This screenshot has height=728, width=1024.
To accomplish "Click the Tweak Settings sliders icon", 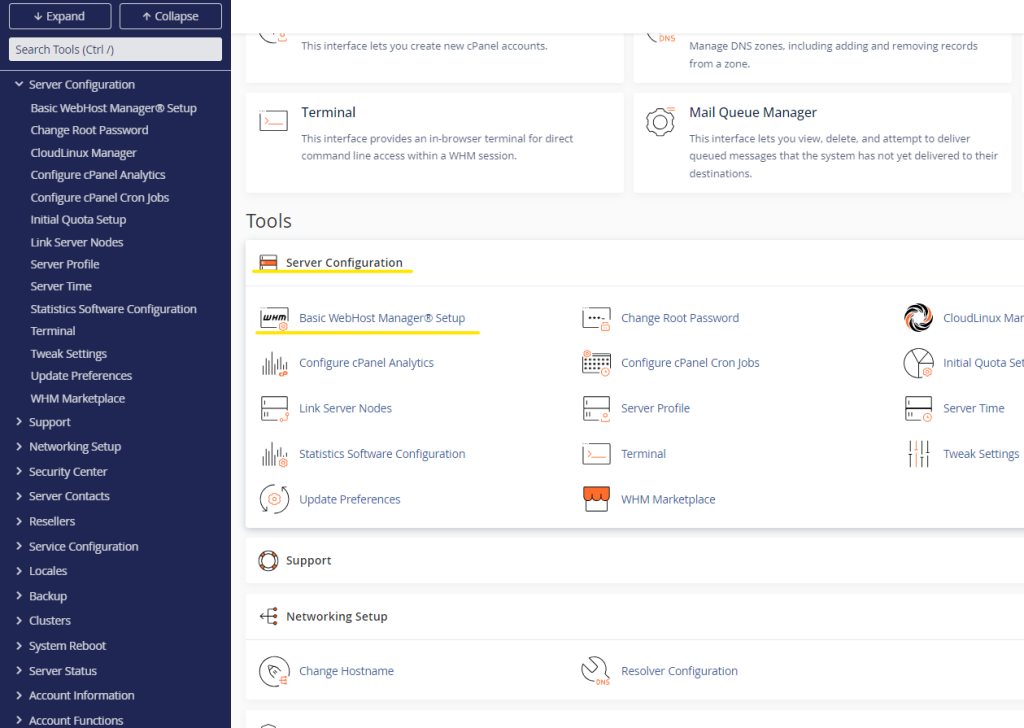I will 918,454.
